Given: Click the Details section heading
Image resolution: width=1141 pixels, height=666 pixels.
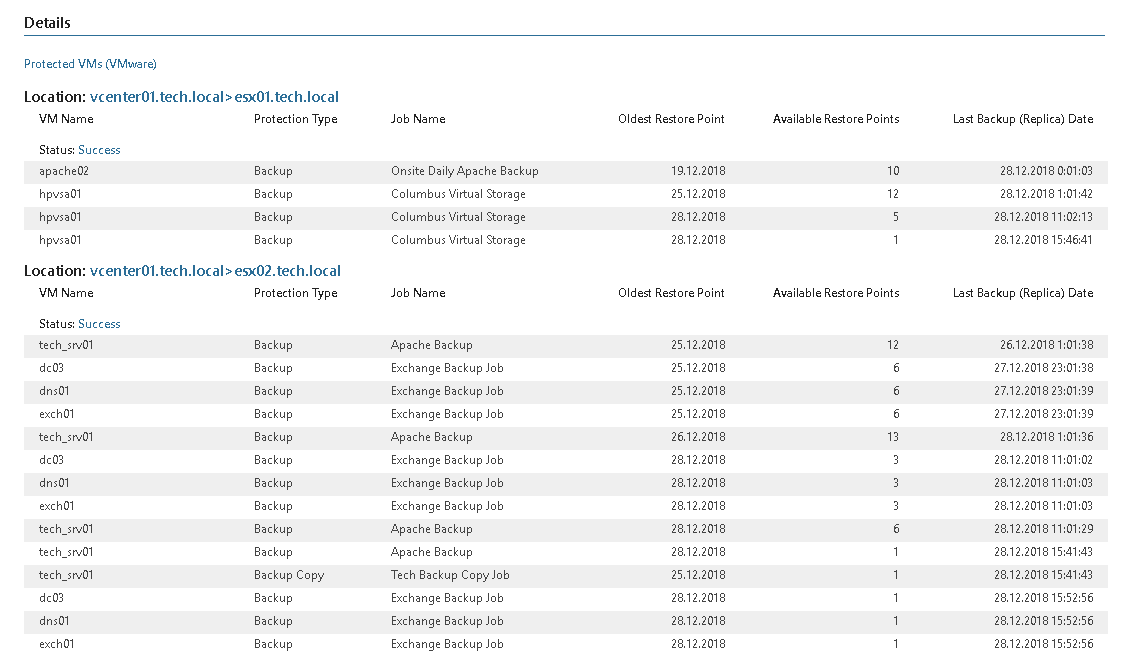Looking at the screenshot, I should pyautogui.click(x=47, y=22).
